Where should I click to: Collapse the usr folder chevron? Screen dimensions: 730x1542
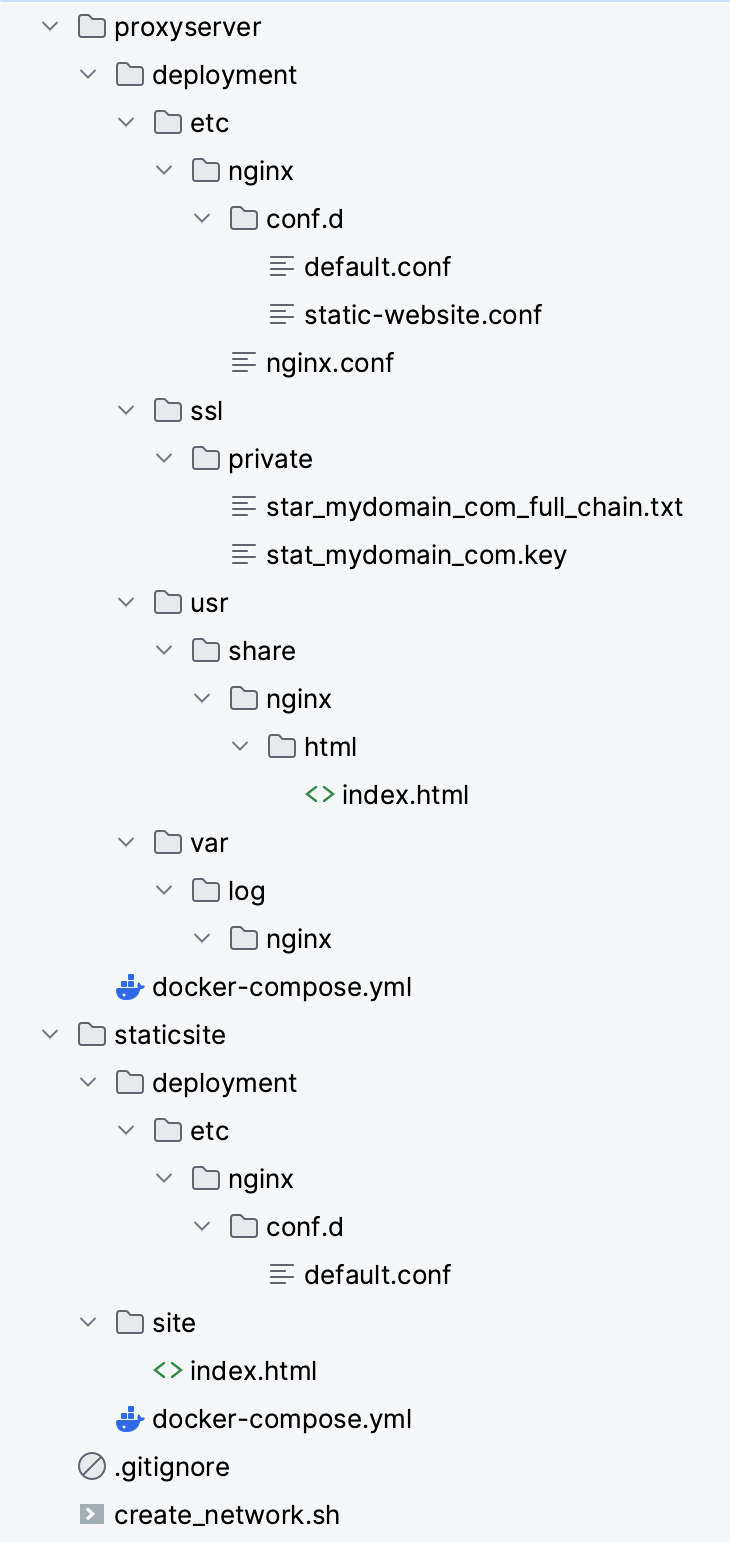126,603
